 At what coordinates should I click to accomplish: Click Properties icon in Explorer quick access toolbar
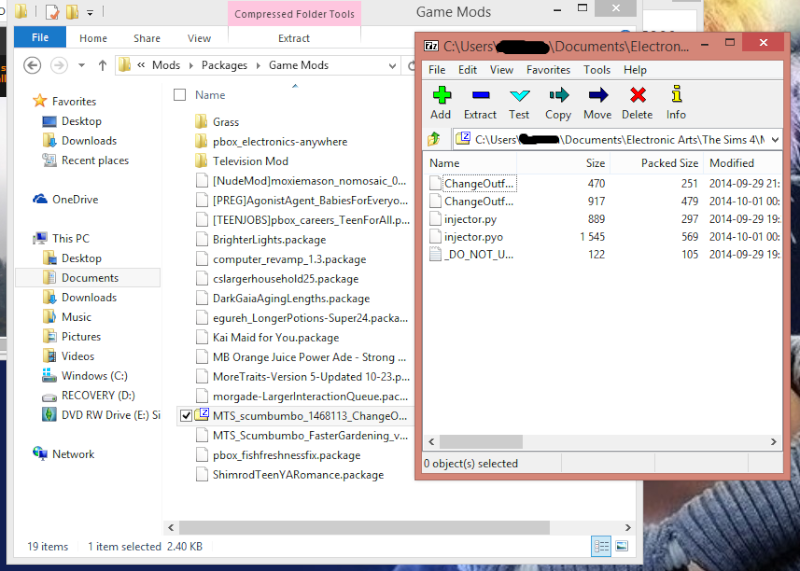click(x=52, y=12)
